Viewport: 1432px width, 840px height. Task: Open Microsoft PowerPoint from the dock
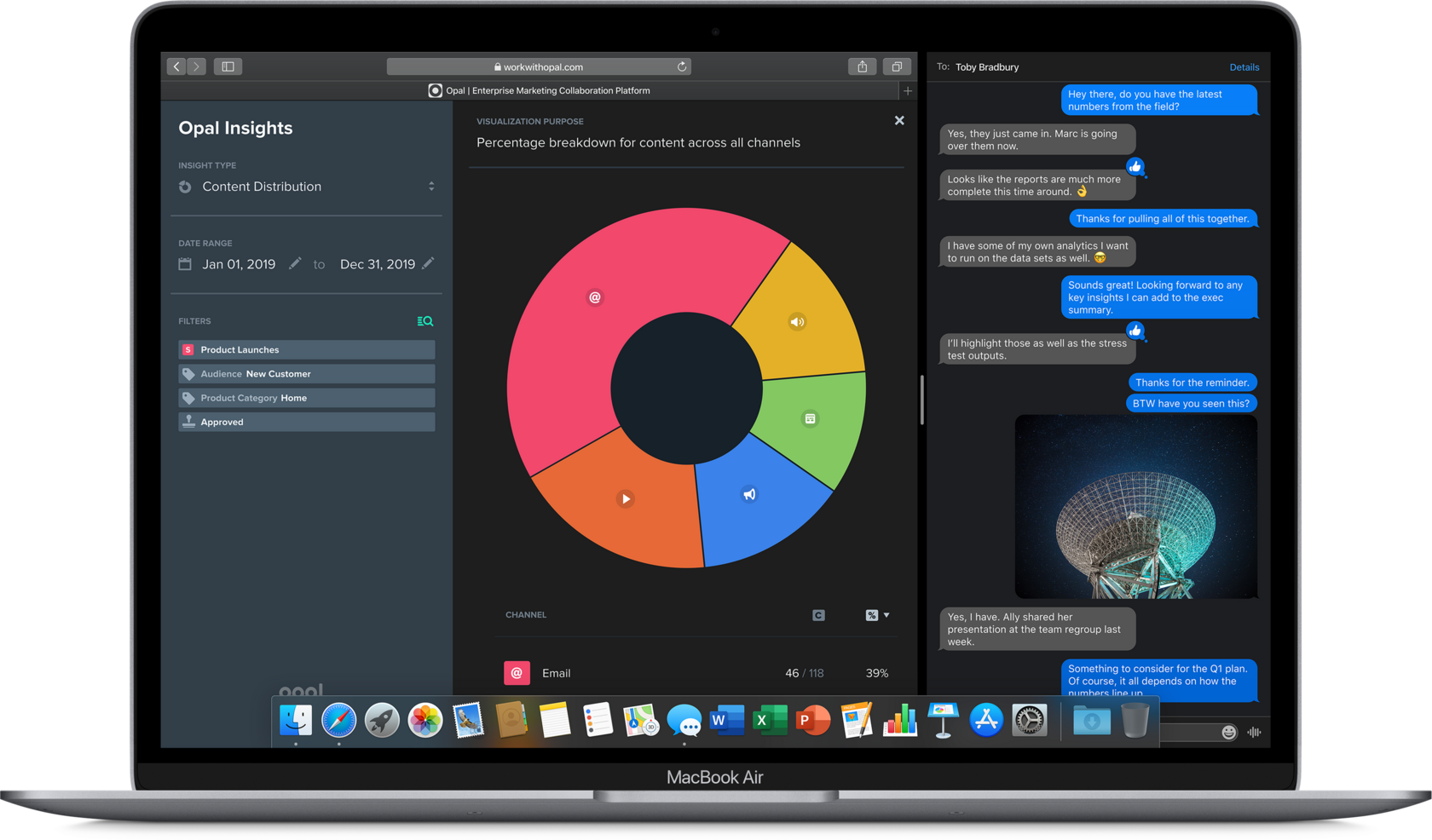(813, 721)
